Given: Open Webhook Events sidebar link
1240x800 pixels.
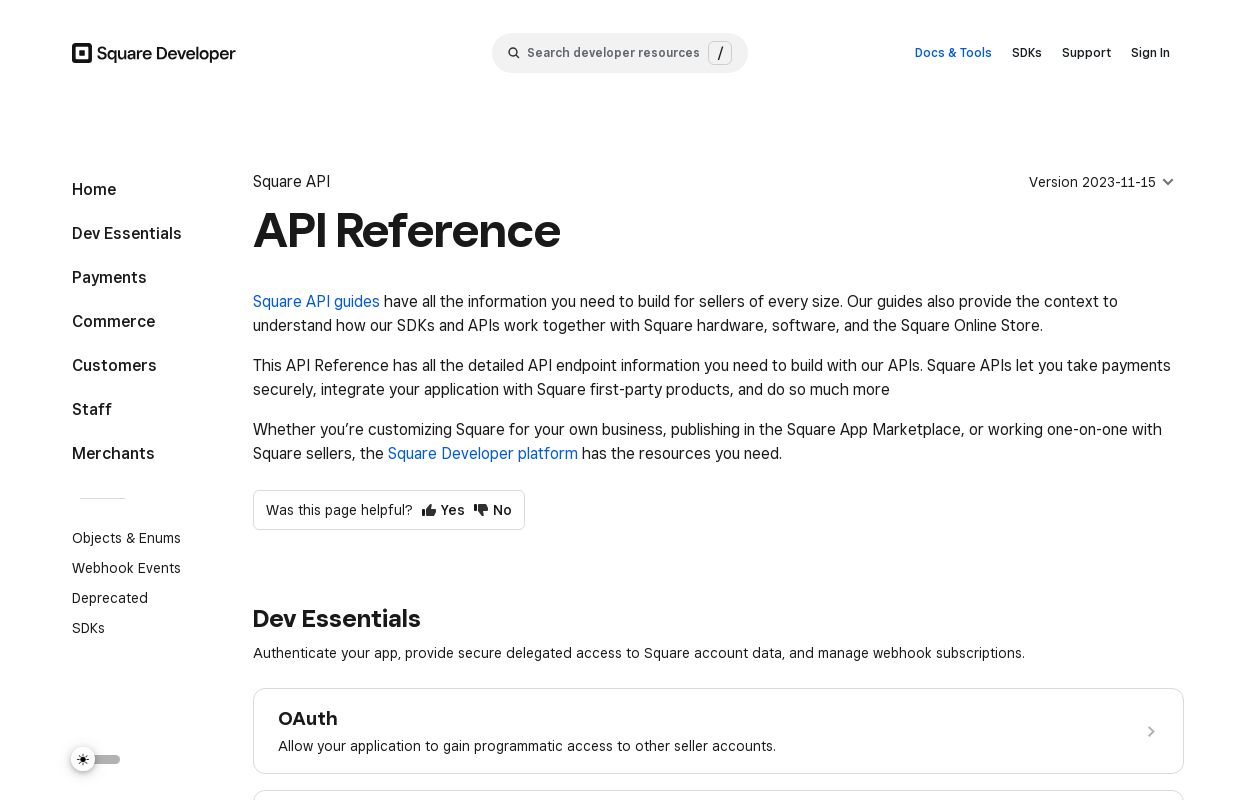Looking at the screenshot, I should [x=126, y=568].
